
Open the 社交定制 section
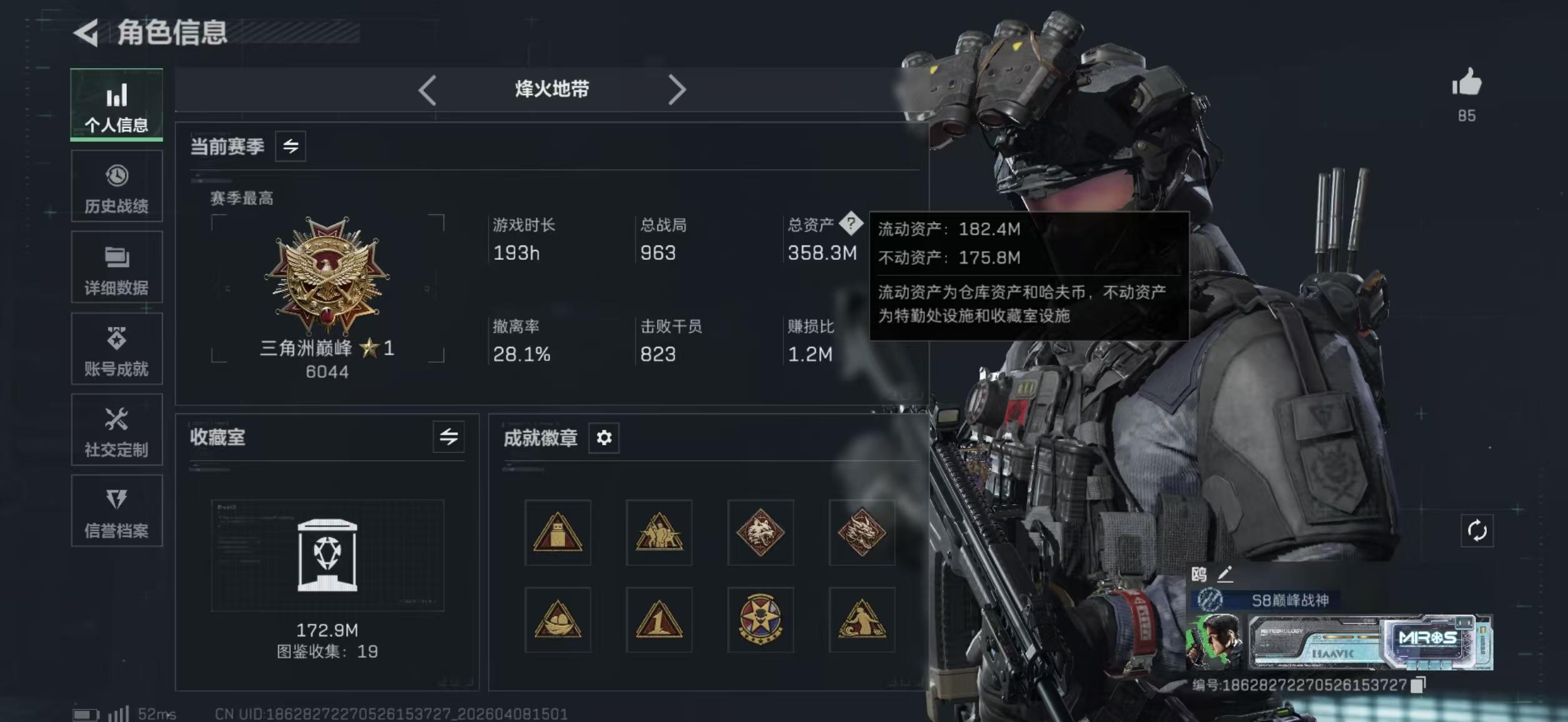tap(117, 430)
